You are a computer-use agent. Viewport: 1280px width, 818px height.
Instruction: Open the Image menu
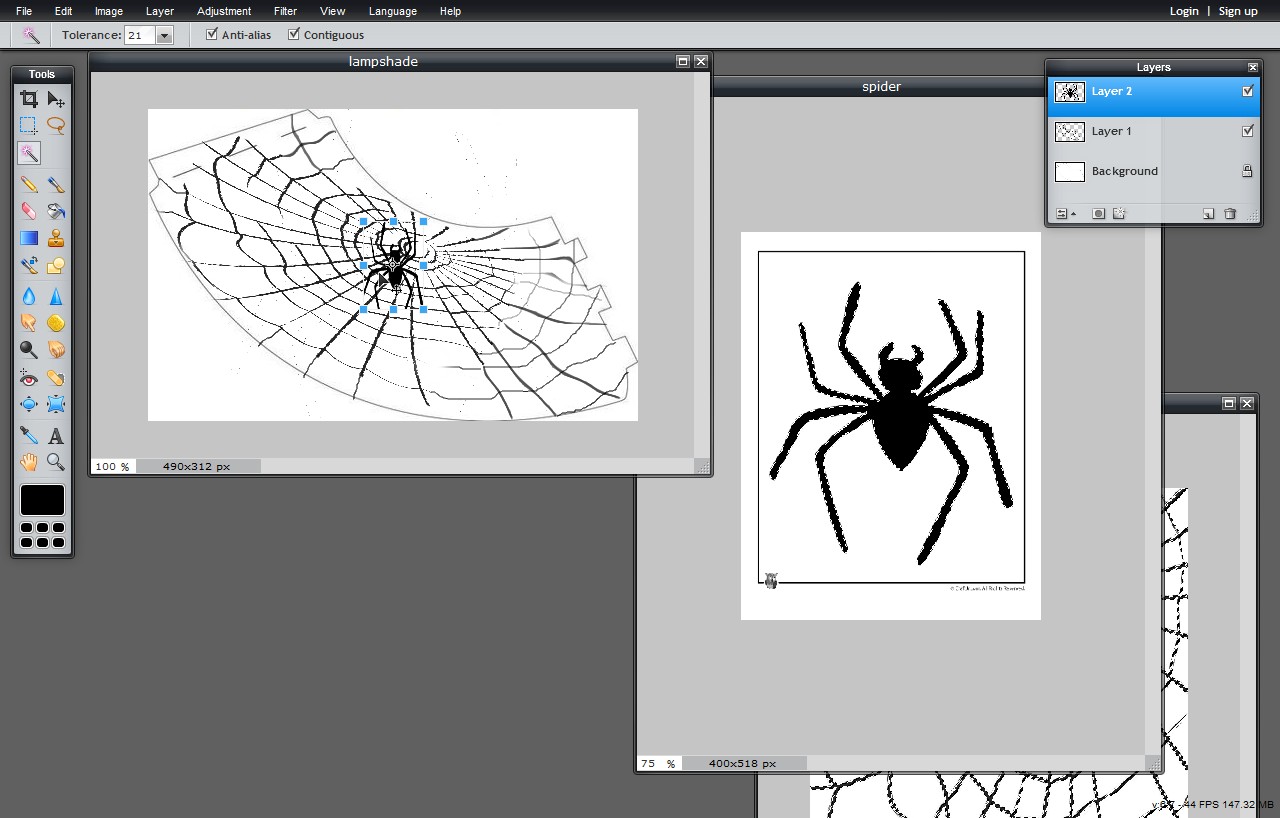pyautogui.click(x=109, y=11)
